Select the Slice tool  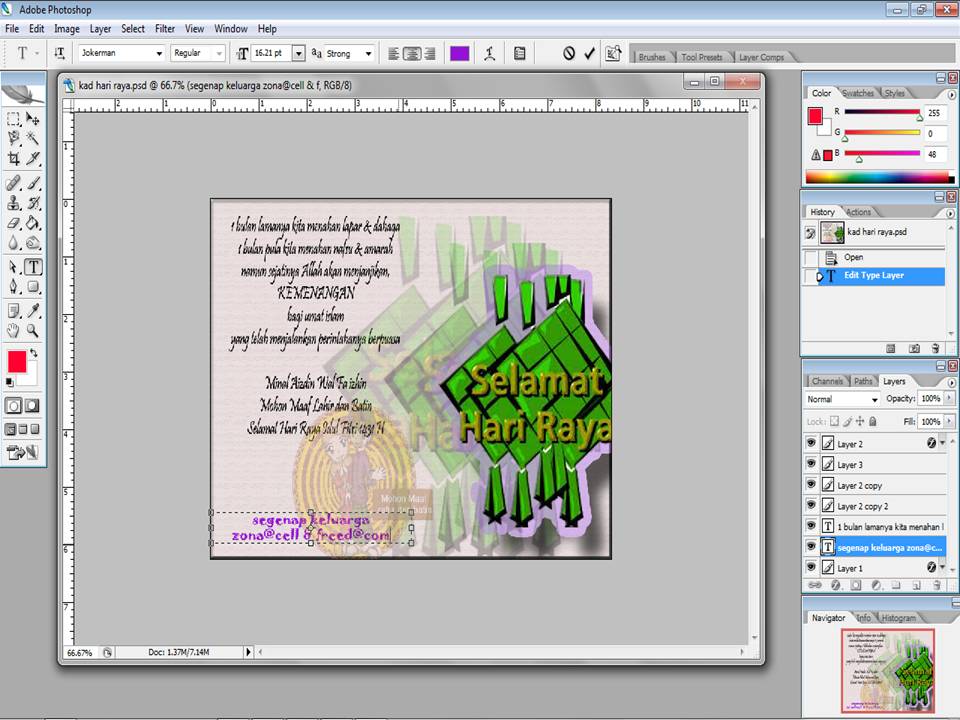pos(33,159)
